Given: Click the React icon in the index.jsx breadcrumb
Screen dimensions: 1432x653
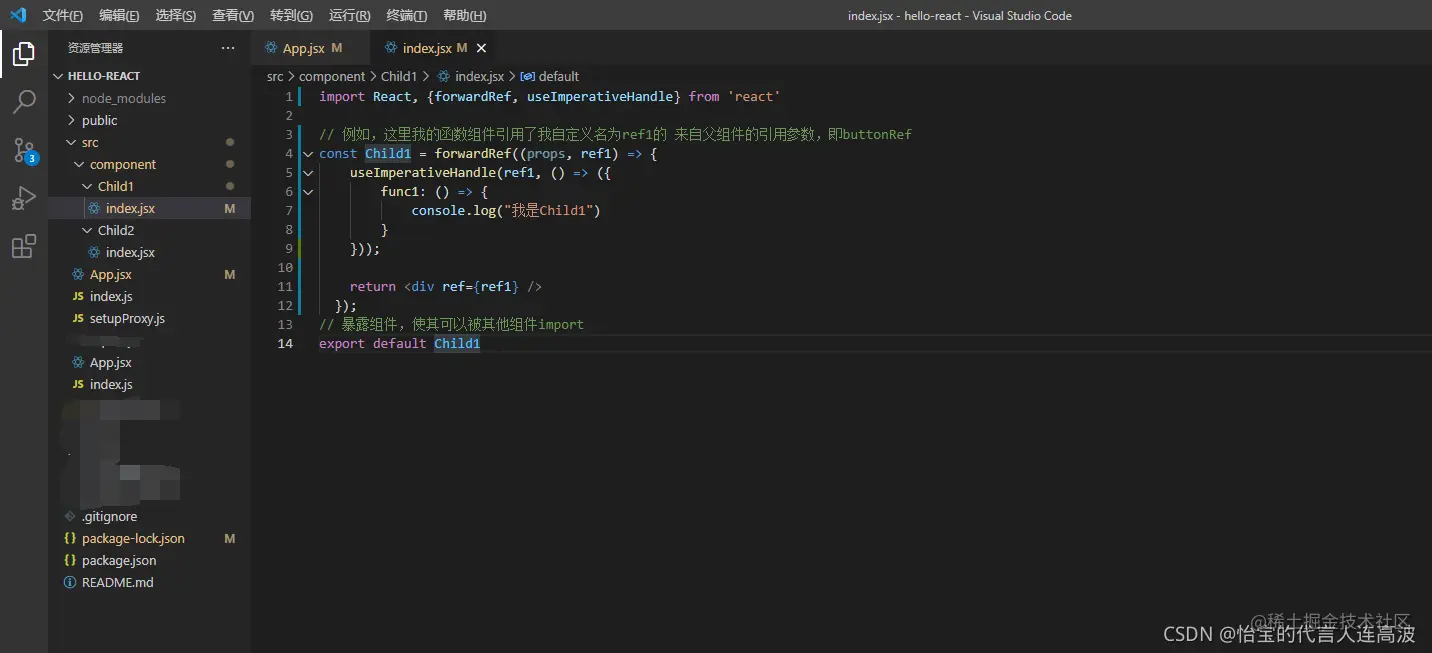Looking at the screenshot, I should click(444, 76).
